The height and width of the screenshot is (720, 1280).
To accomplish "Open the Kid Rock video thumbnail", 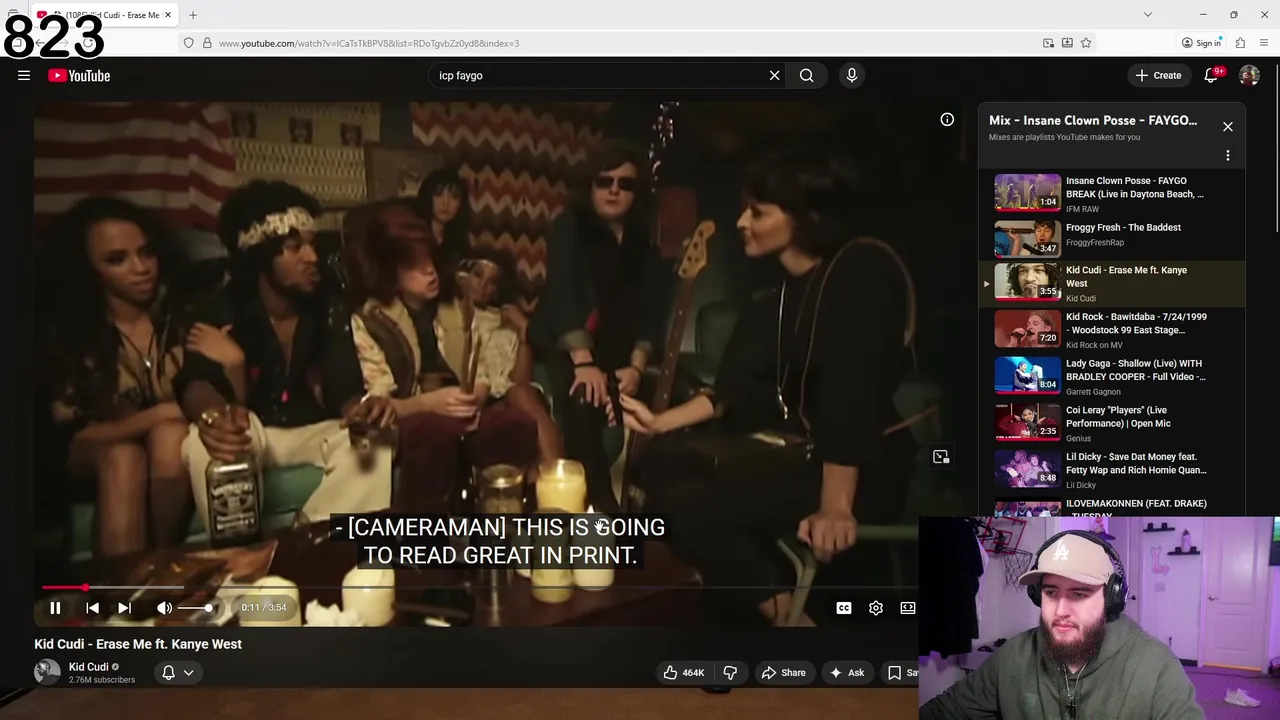I will click(1027, 328).
